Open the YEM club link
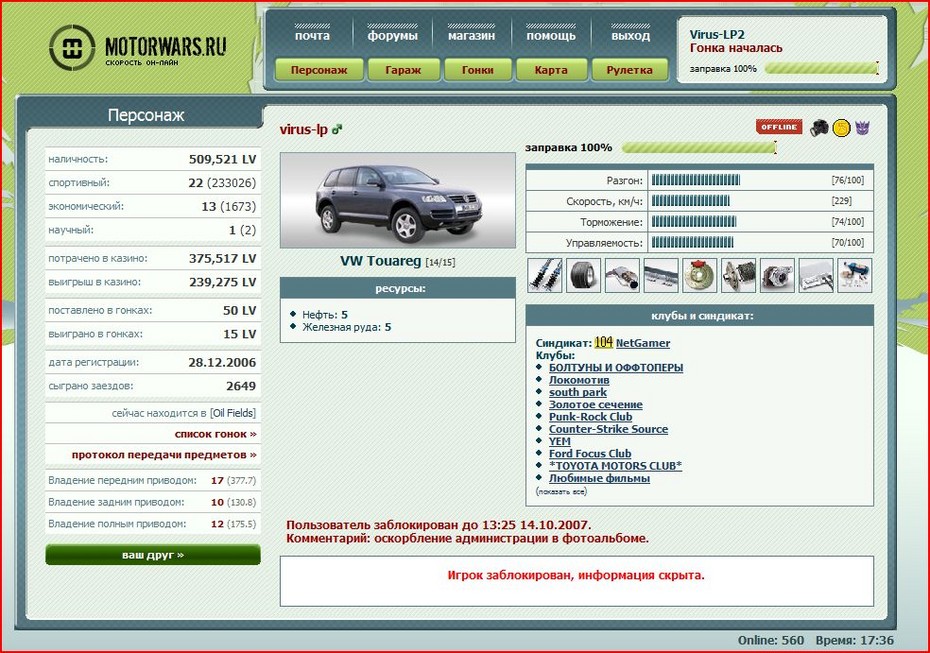 pyautogui.click(x=559, y=441)
